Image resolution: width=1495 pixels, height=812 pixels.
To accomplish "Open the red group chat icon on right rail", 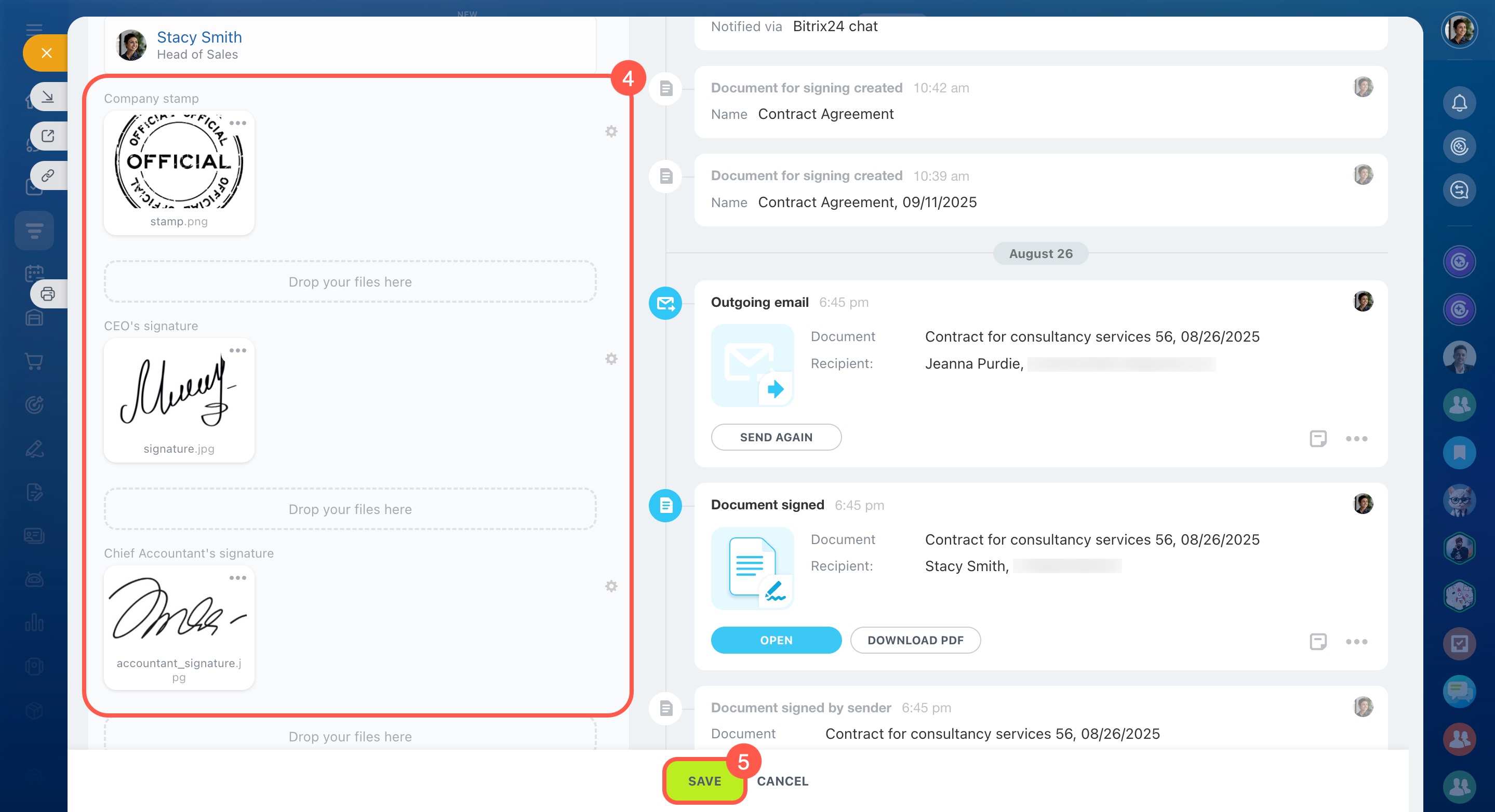I will (x=1459, y=739).
